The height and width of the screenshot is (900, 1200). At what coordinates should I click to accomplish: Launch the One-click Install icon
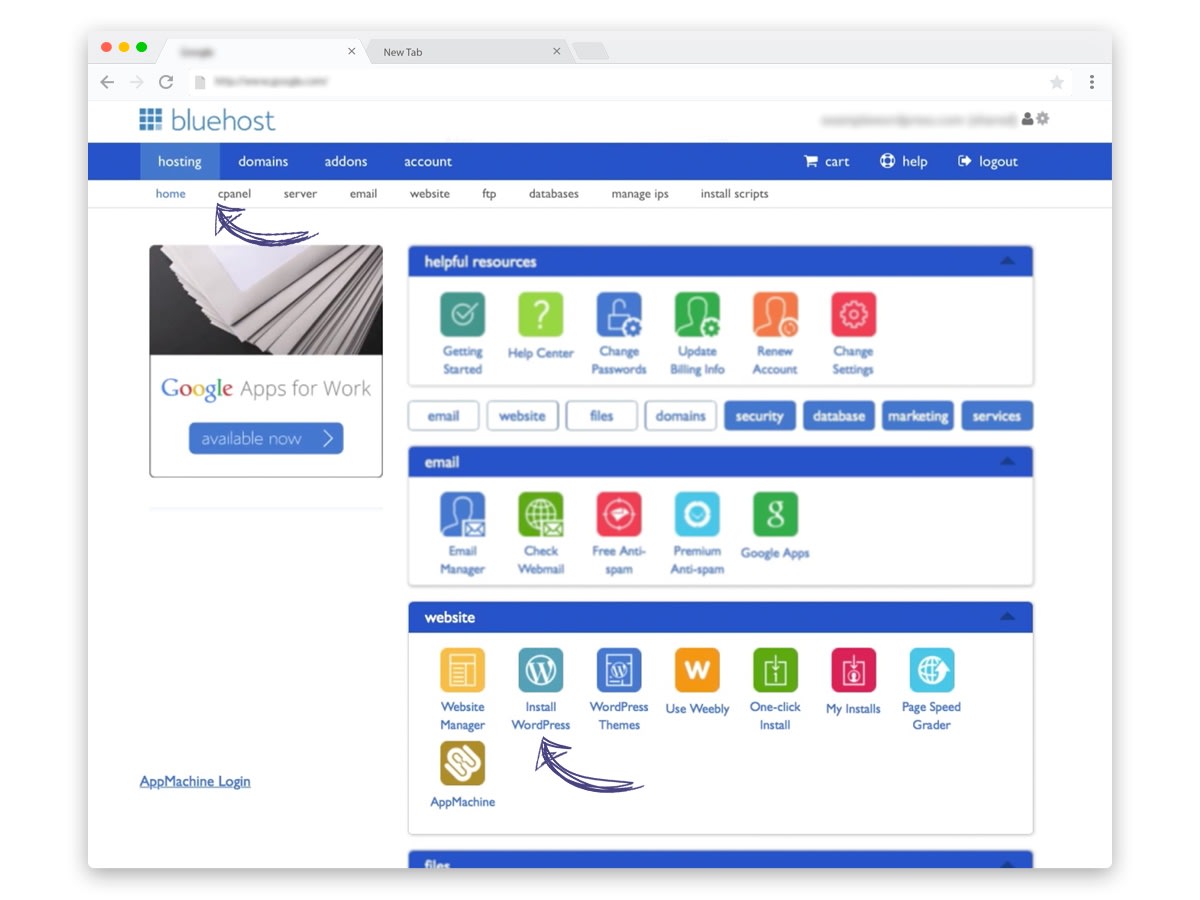coord(775,670)
